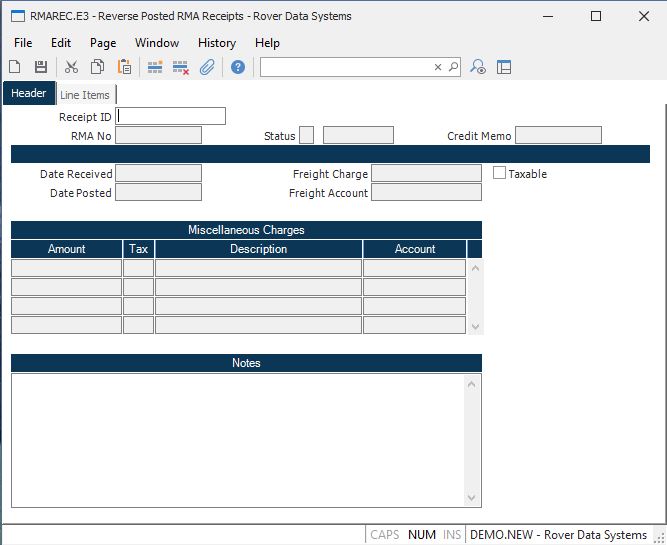Click the Copy icon in toolbar

[98, 67]
